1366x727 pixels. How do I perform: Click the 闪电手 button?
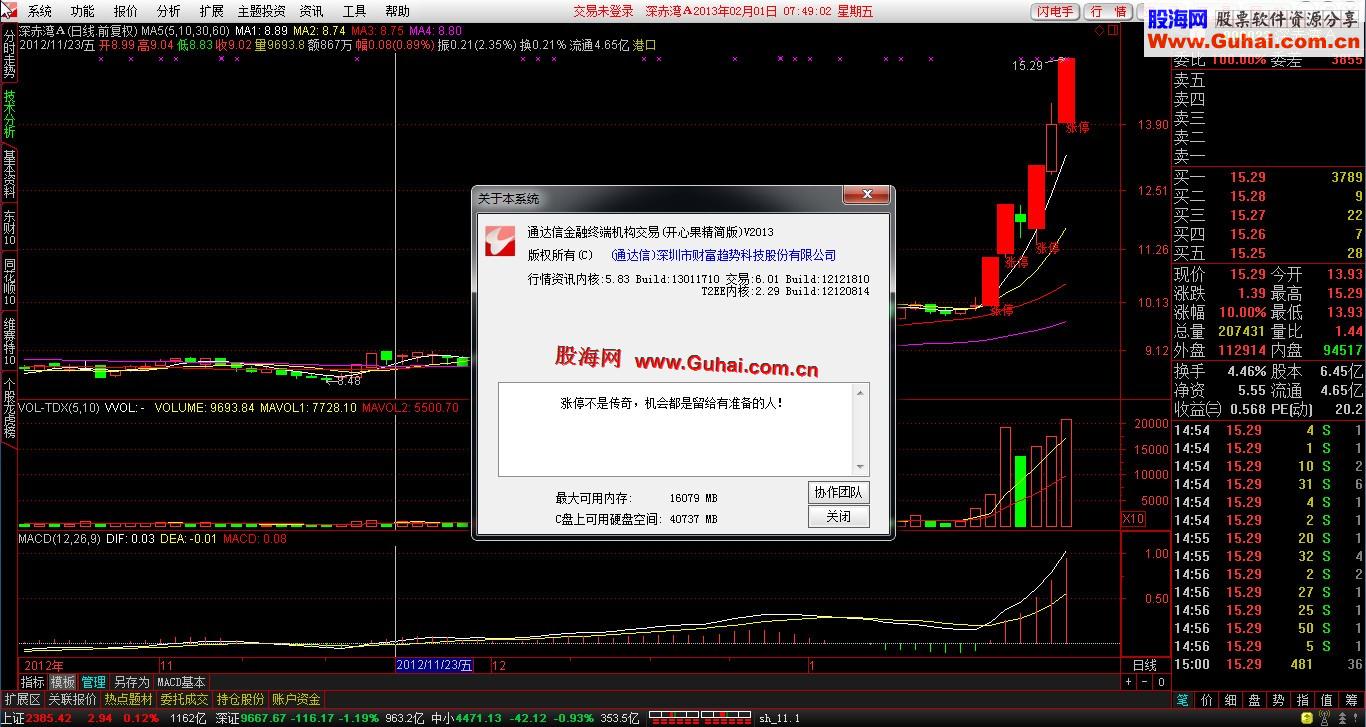pos(1054,11)
